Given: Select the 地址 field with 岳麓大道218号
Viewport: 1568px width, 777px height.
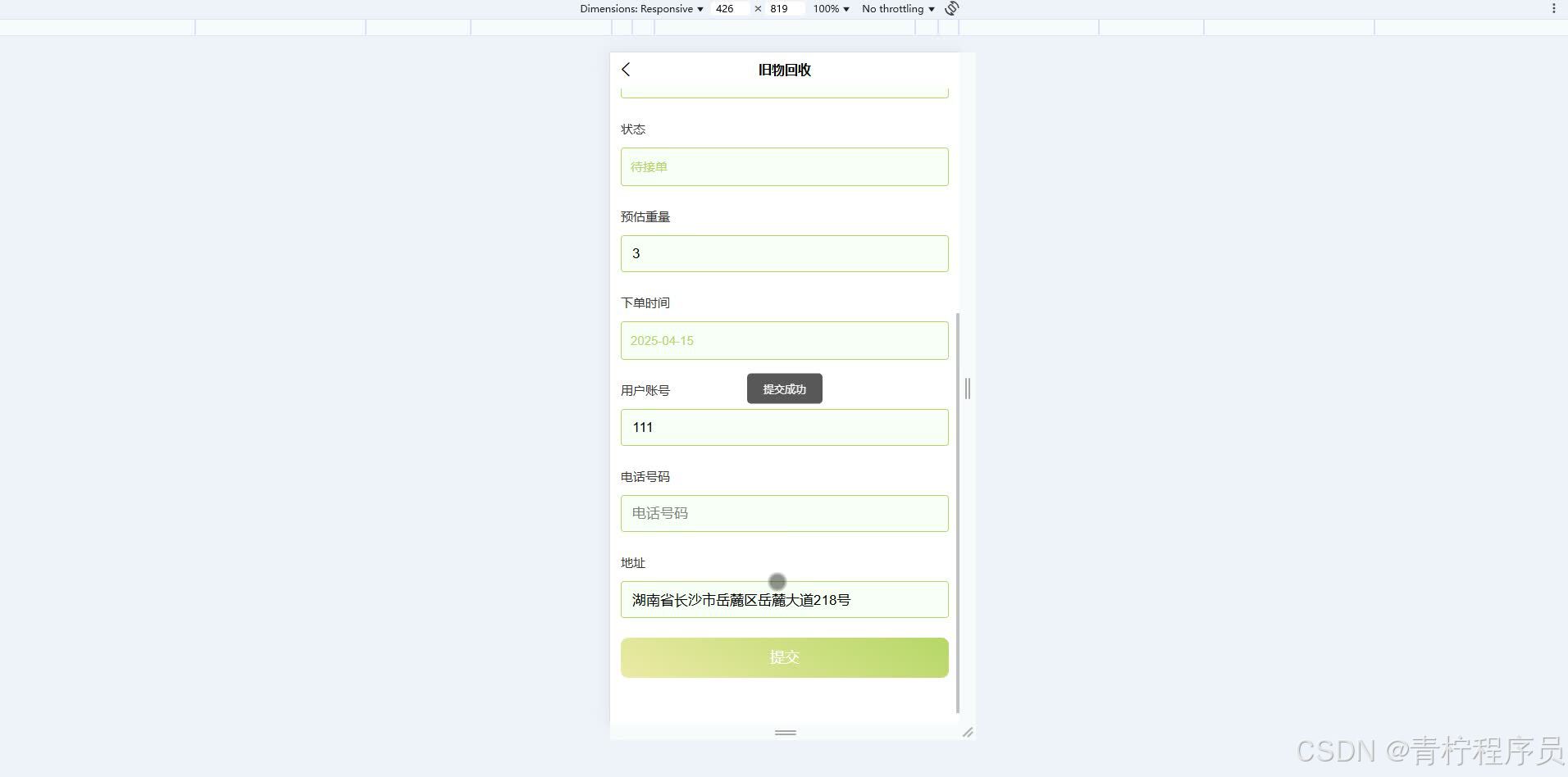Looking at the screenshot, I should pyautogui.click(x=784, y=599).
